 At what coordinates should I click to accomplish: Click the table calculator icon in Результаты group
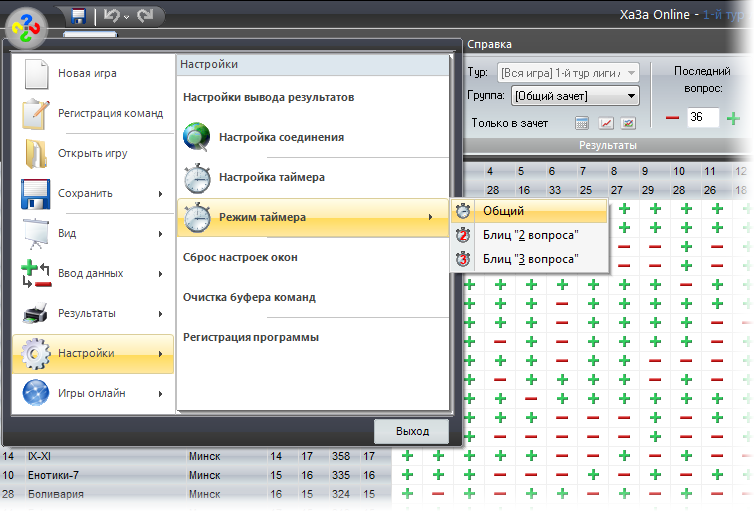point(582,123)
